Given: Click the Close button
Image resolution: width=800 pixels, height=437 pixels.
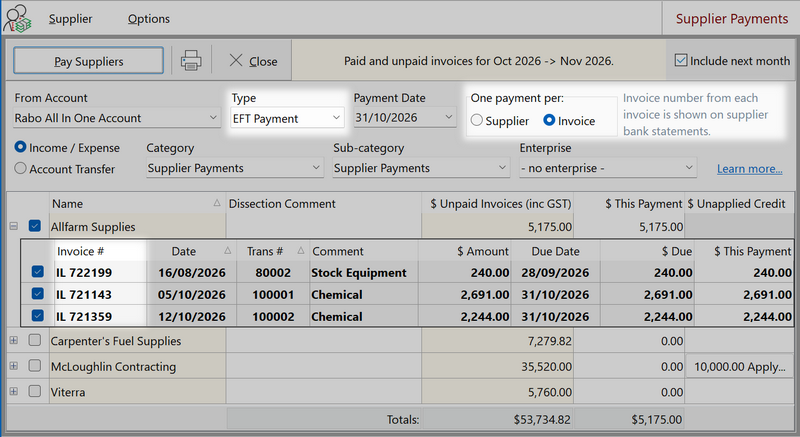Looking at the screenshot, I should 253,61.
